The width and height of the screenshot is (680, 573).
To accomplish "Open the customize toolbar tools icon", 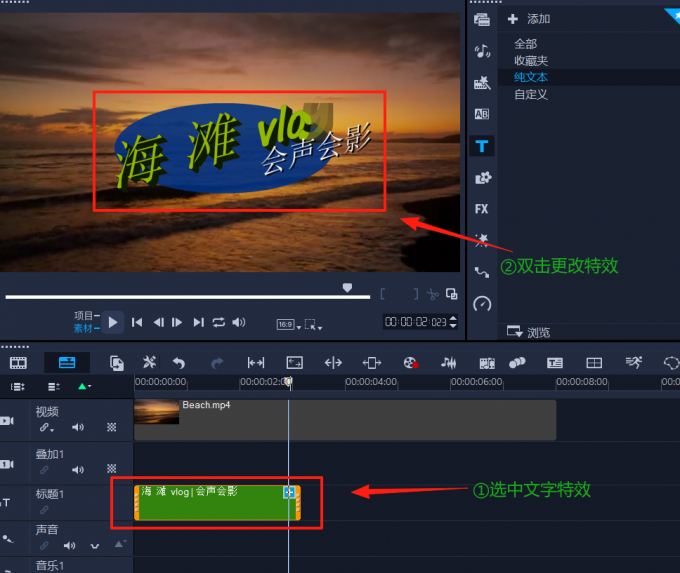I will click(x=150, y=362).
